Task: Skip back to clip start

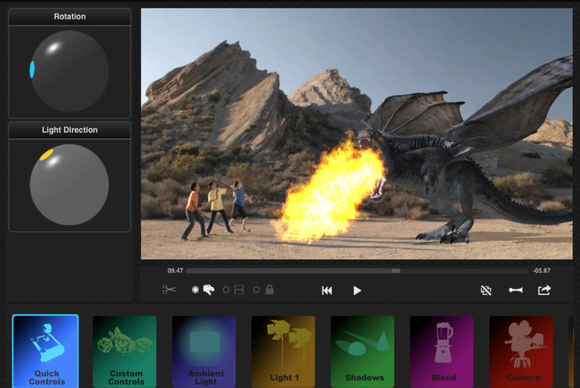Action: [x=327, y=290]
